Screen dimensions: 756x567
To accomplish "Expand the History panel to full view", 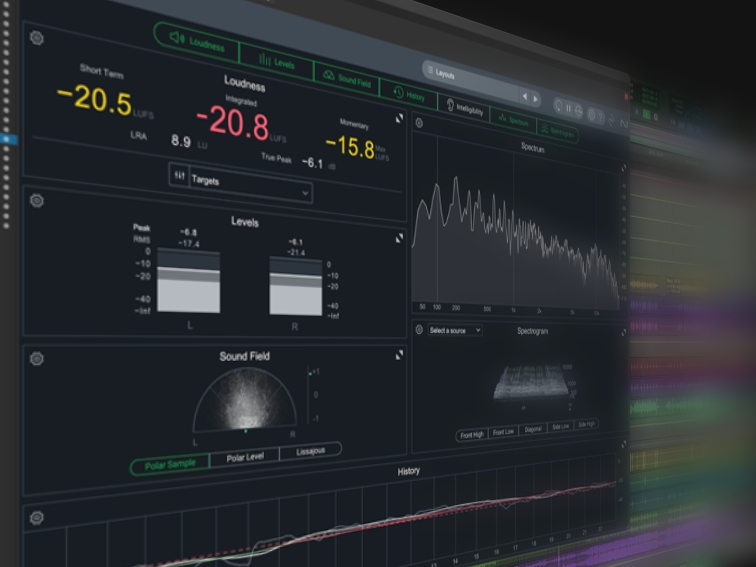I will [x=623, y=444].
